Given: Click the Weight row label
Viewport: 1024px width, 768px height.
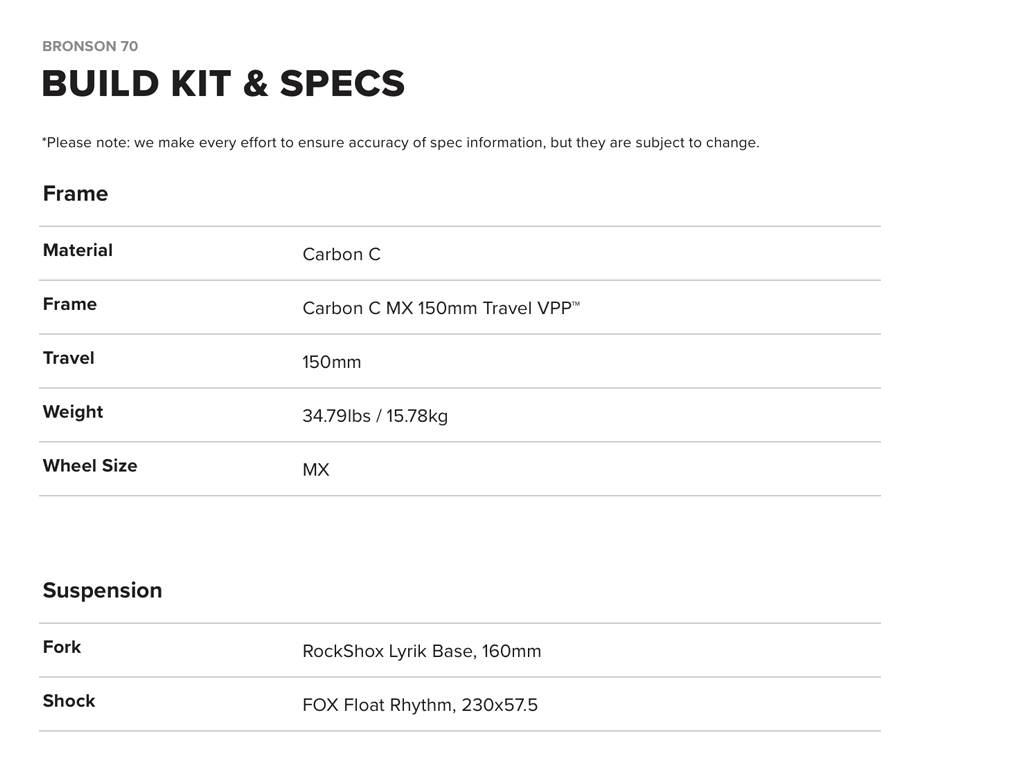Looking at the screenshot, I should click(x=72, y=412).
